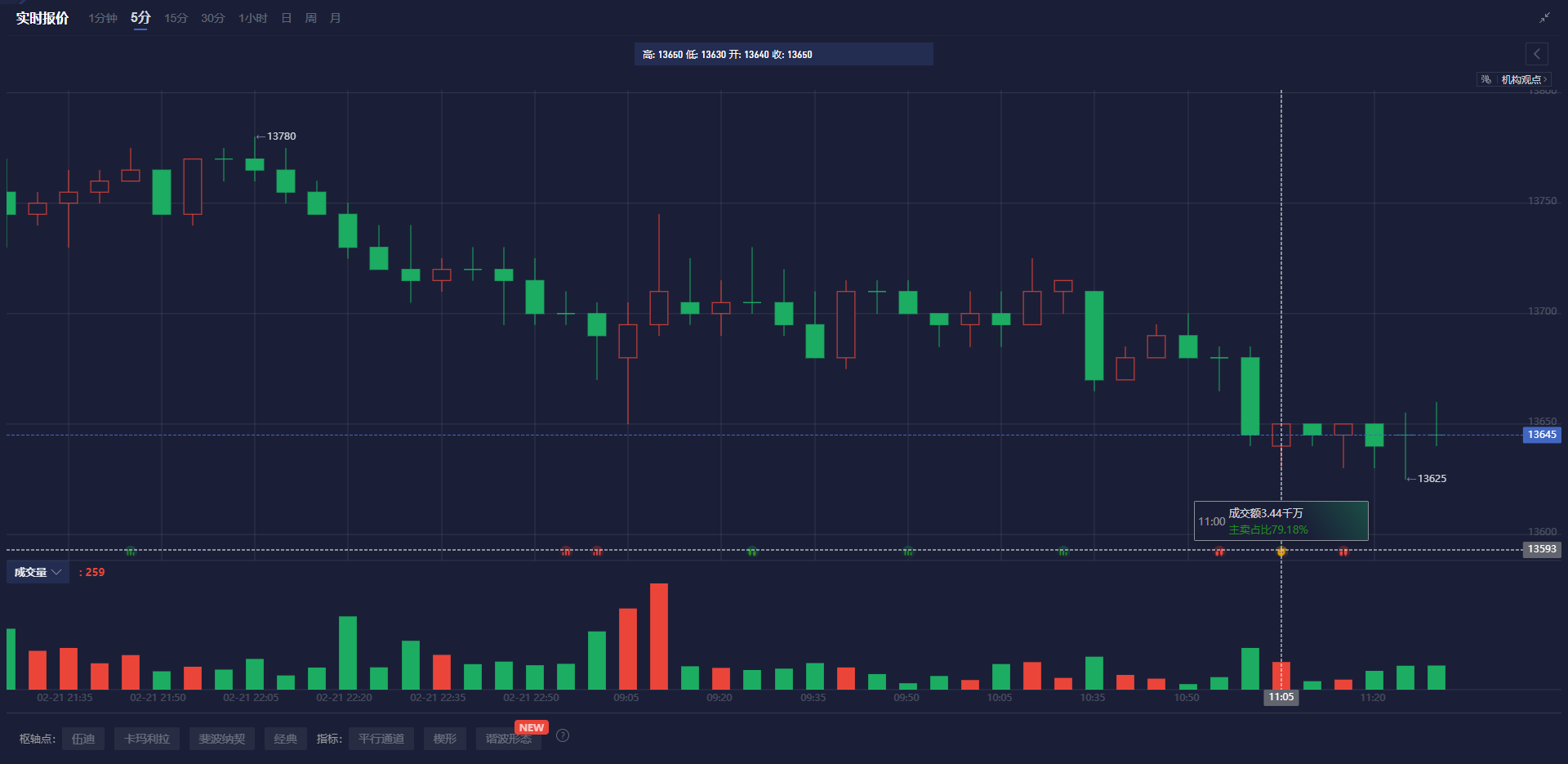1568x764 pixels.
Task: Click the orange marker dot at 11:05
Action: (1281, 552)
